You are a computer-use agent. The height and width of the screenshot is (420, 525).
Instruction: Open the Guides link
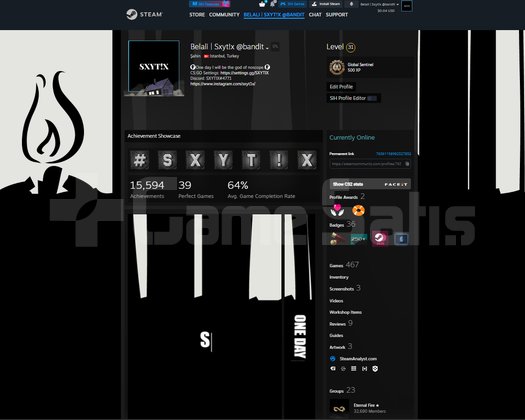coord(336,335)
